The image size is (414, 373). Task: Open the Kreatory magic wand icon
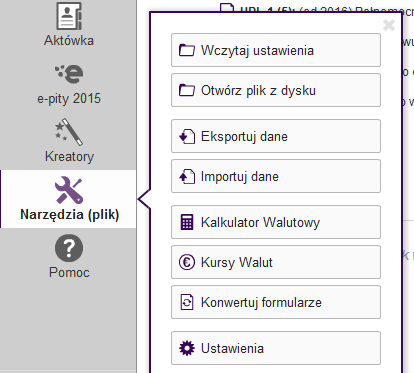click(x=69, y=132)
